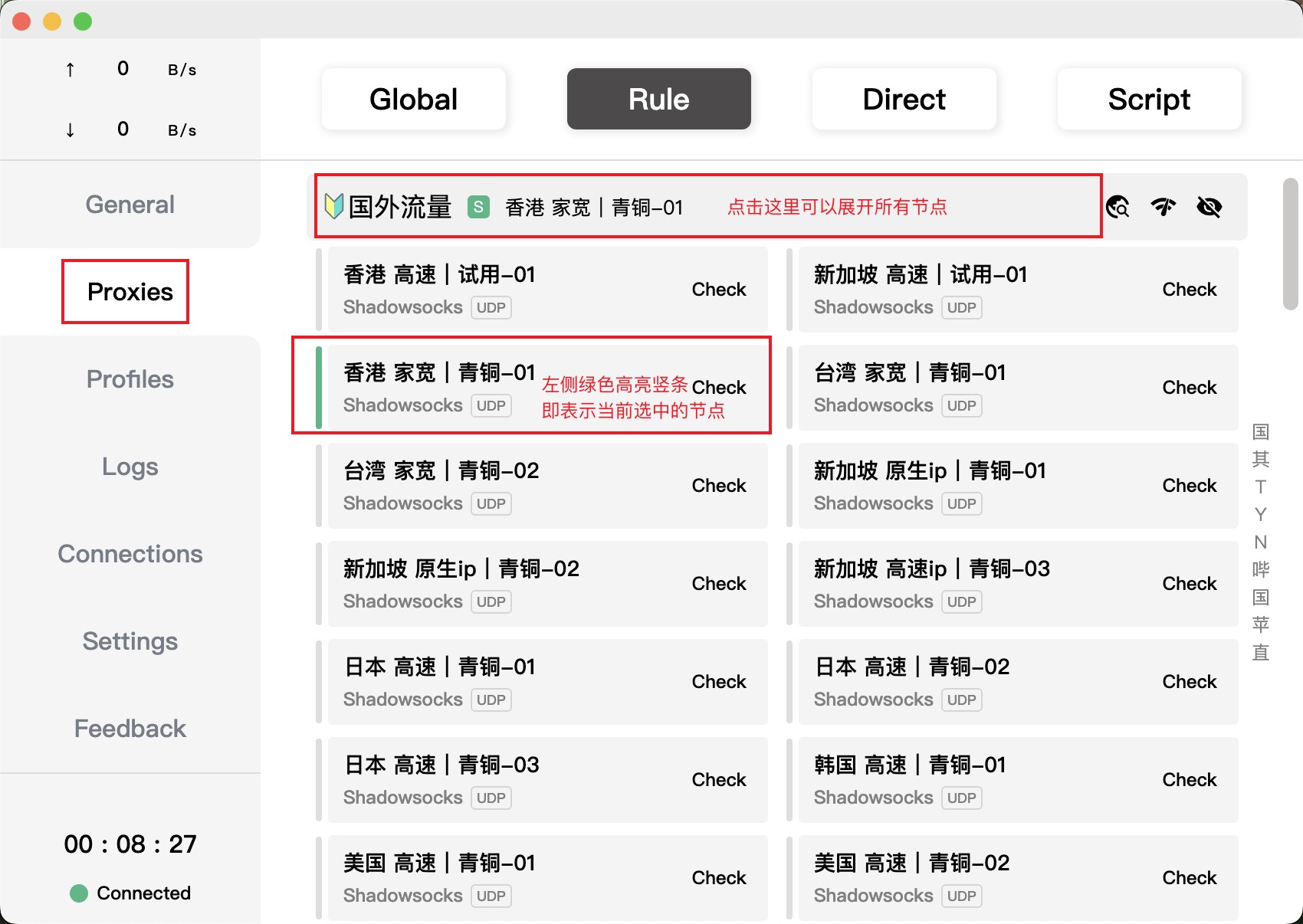Open the Proxies section in the sidebar
Screen dimensions: 1303x924
click(x=130, y=292)
